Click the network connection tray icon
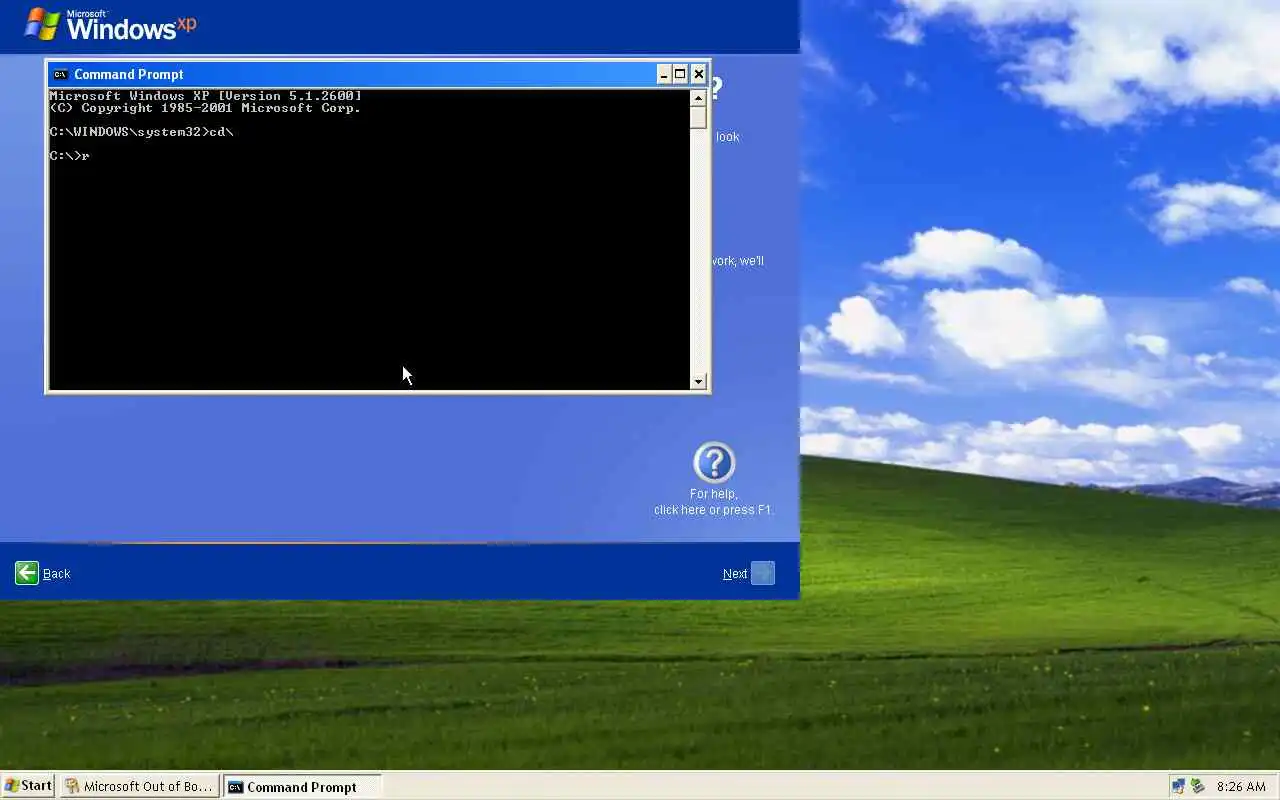 click(1178, 787)
